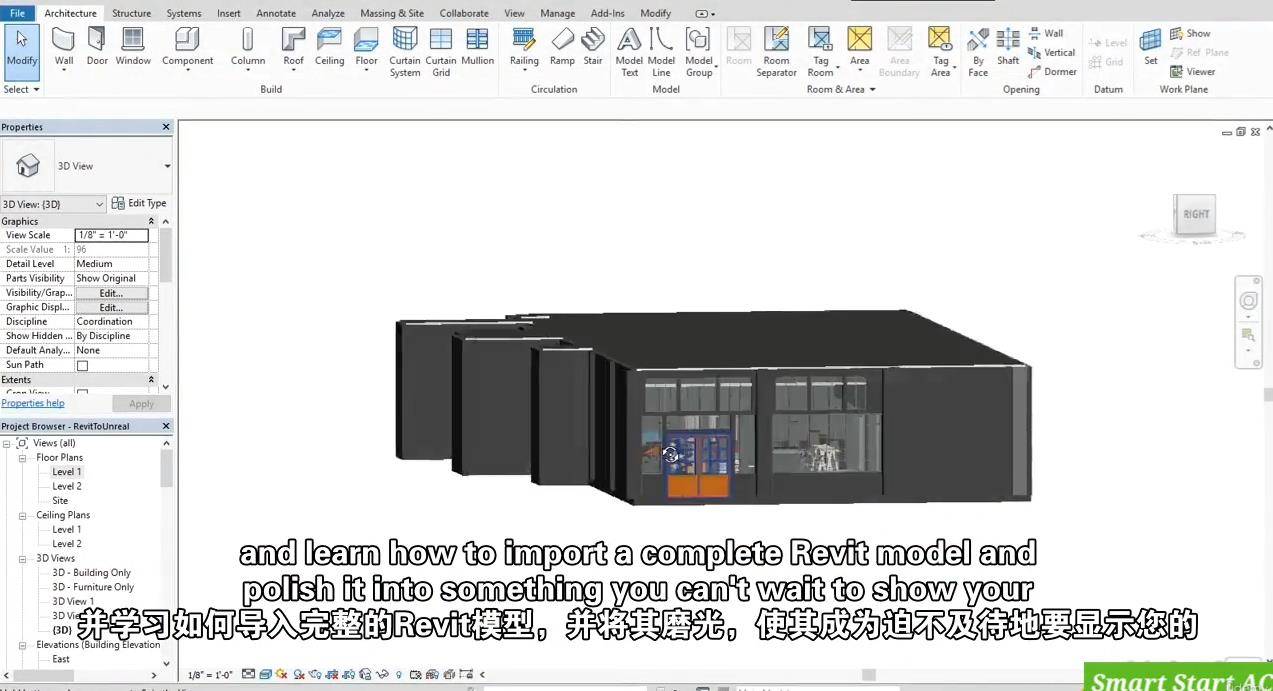The image size is (1273, 691).
Task: Select Level 2 under Floor Plans
Action: pyautogui.click(x=67, y=486)
